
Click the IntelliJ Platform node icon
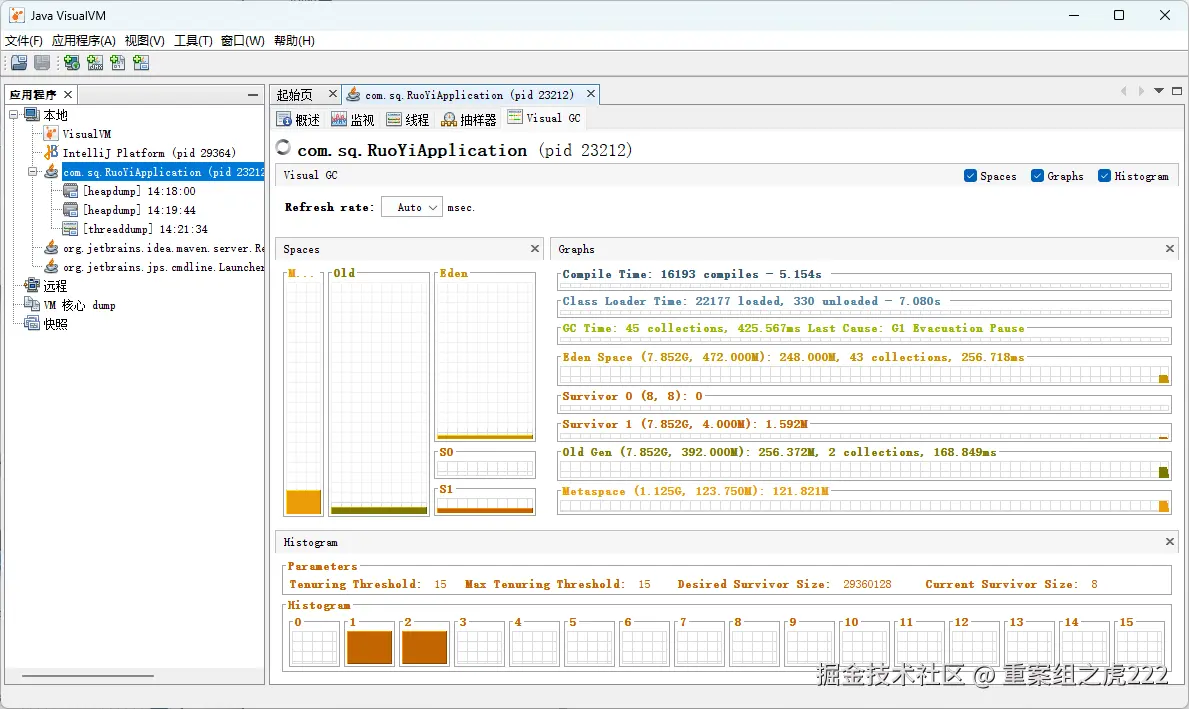point(51,152)
